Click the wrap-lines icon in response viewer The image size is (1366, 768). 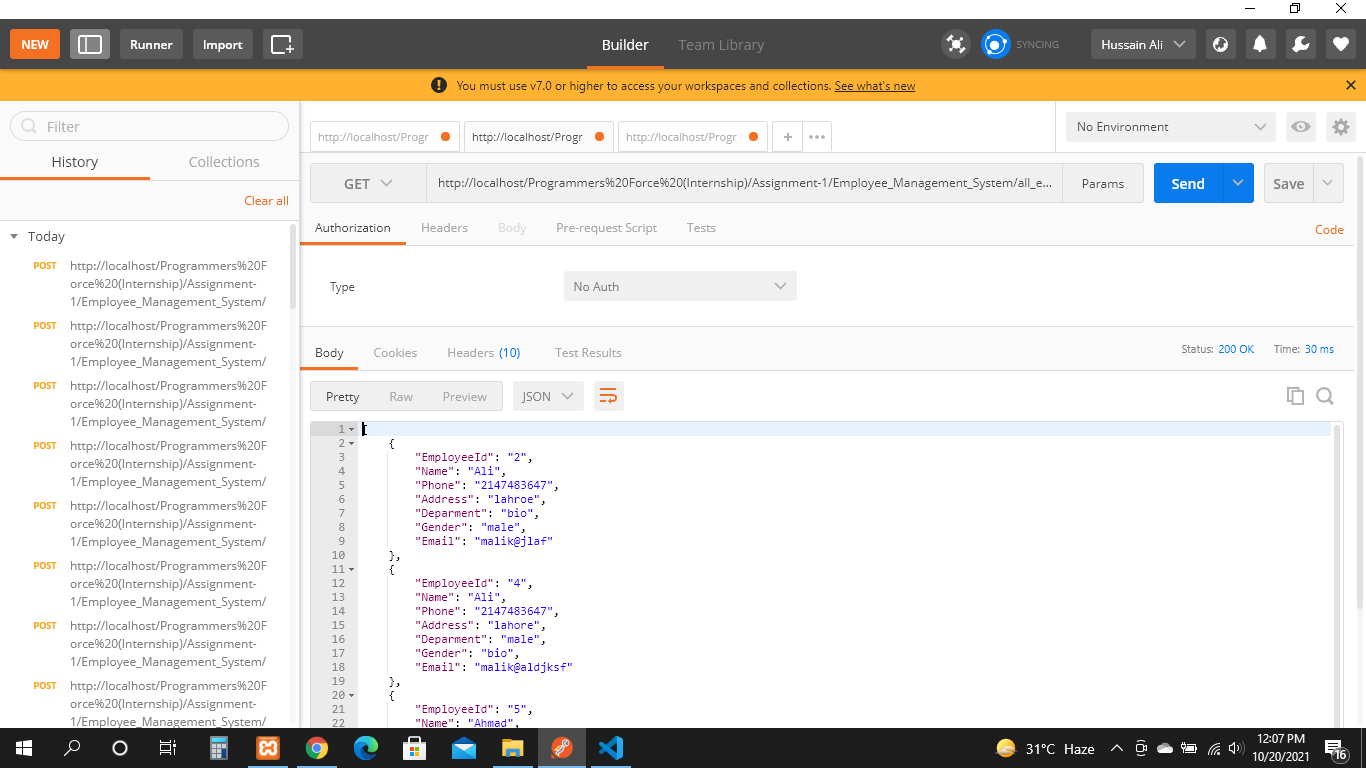(x=608, y=396)
